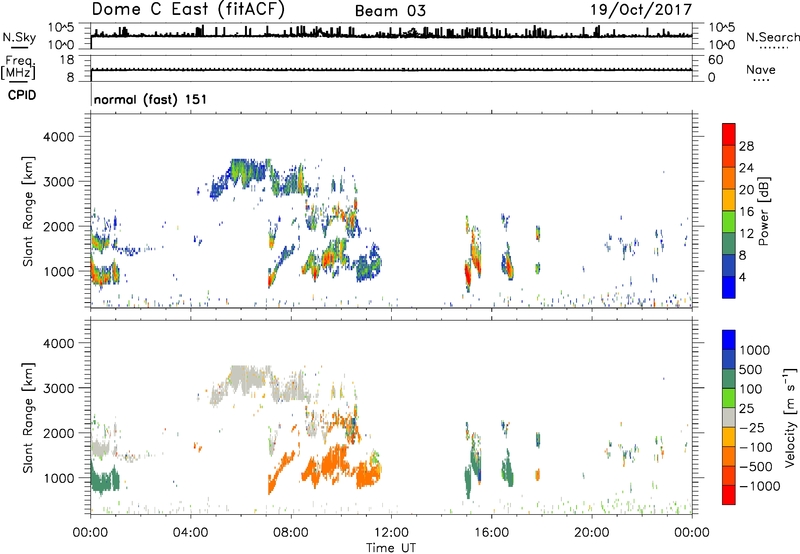Image resolution: width=800 pixels, height=554 pixels.
Task: Click the "Time UT" axis title
Action: (391, 548)
